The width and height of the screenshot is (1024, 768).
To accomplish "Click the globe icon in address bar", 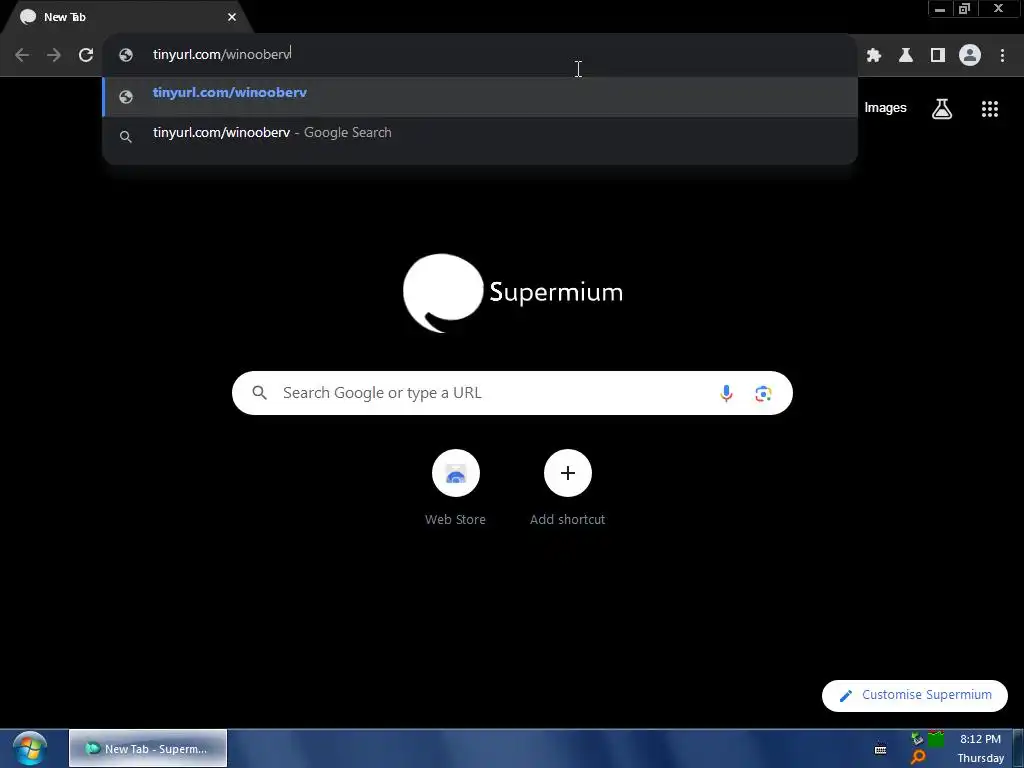I will coord(126,55).
